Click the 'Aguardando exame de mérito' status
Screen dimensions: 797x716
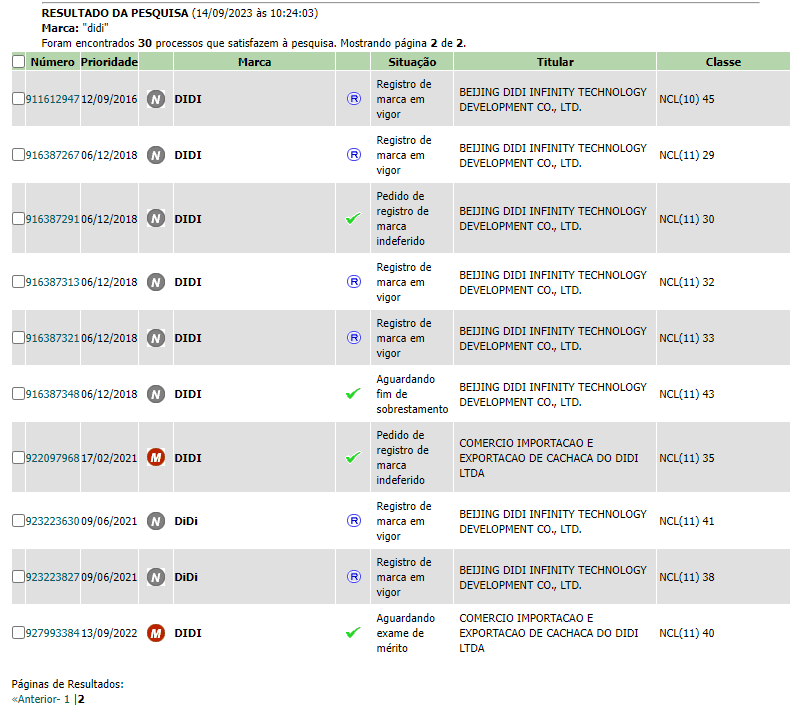coord(406,633)
